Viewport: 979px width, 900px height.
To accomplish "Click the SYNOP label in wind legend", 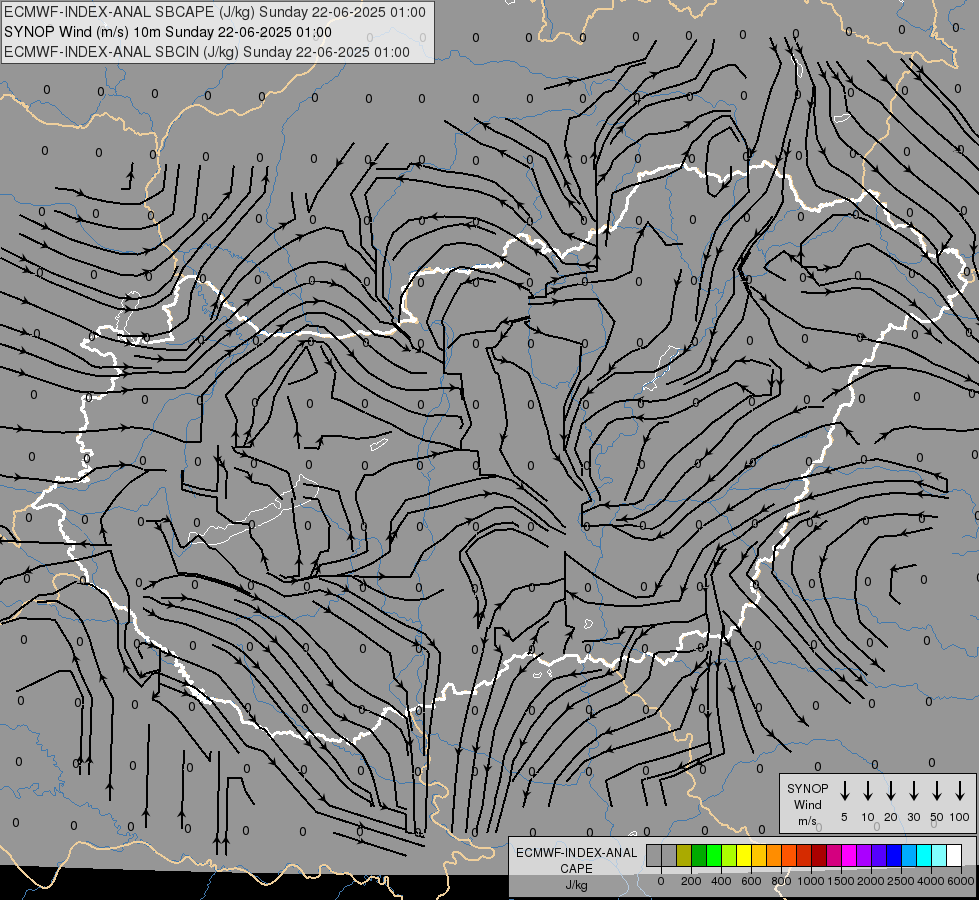I will pos(807,788).
